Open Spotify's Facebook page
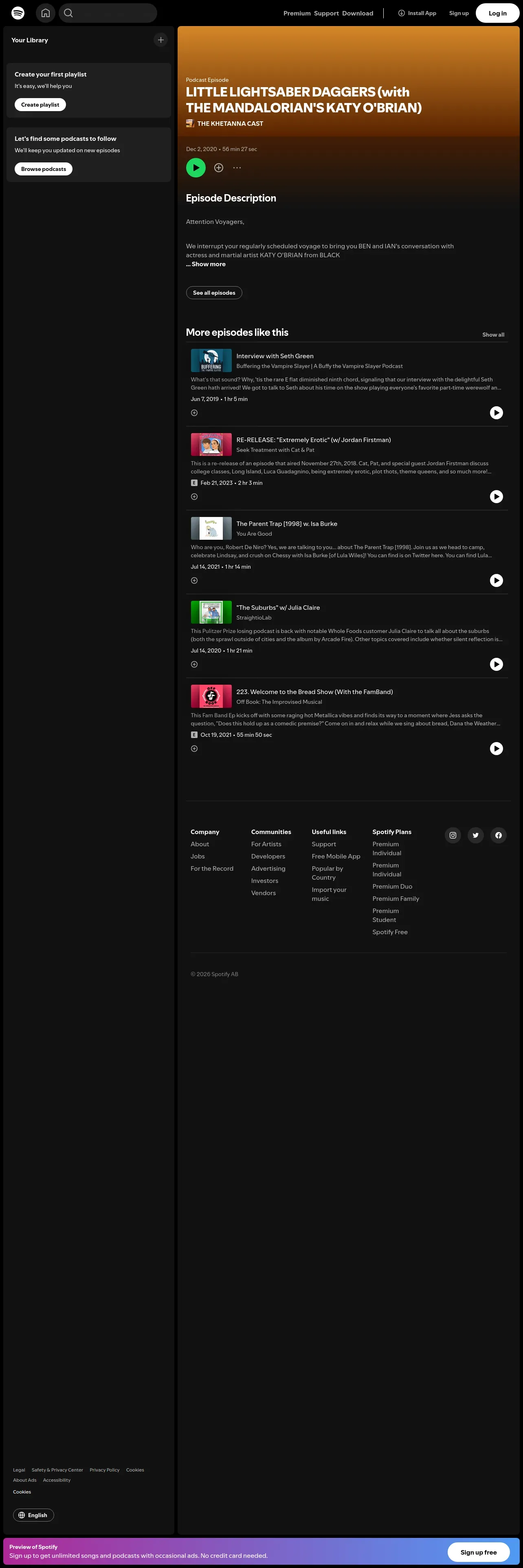 point(498,835)
